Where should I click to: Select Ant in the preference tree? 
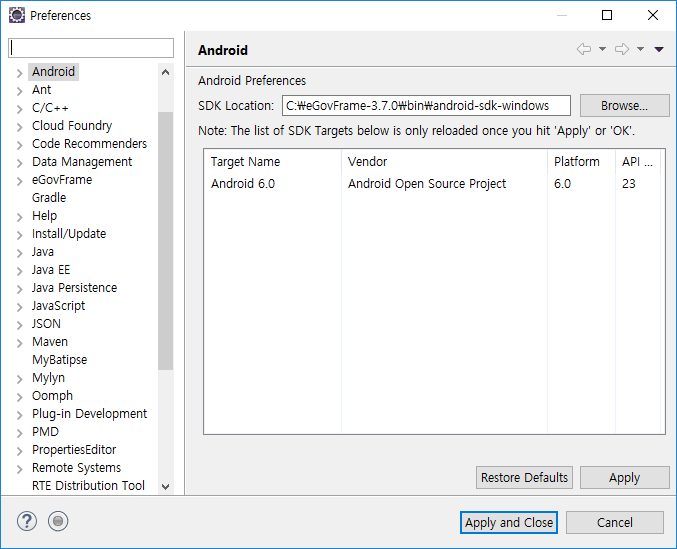tap(41, 90)
